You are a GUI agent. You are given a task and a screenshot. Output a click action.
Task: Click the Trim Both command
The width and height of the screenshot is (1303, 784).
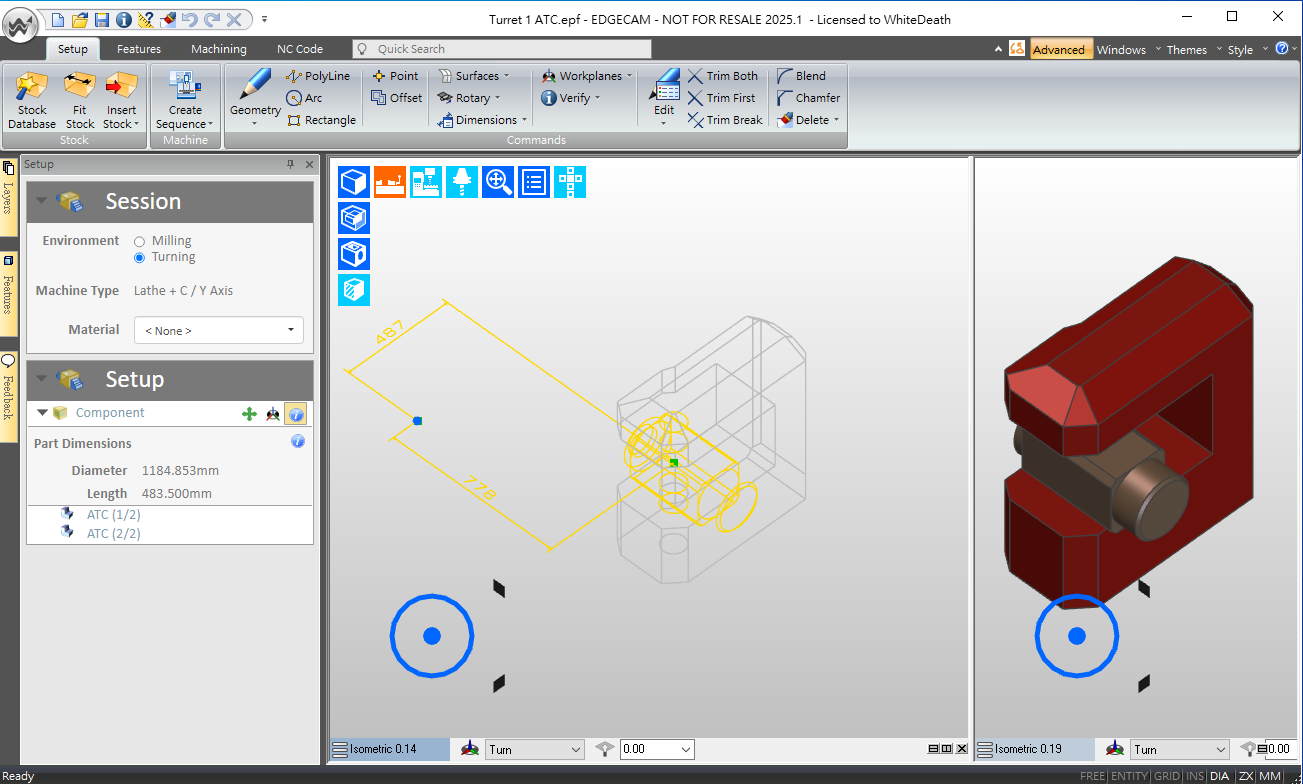(x=722, y=76)
